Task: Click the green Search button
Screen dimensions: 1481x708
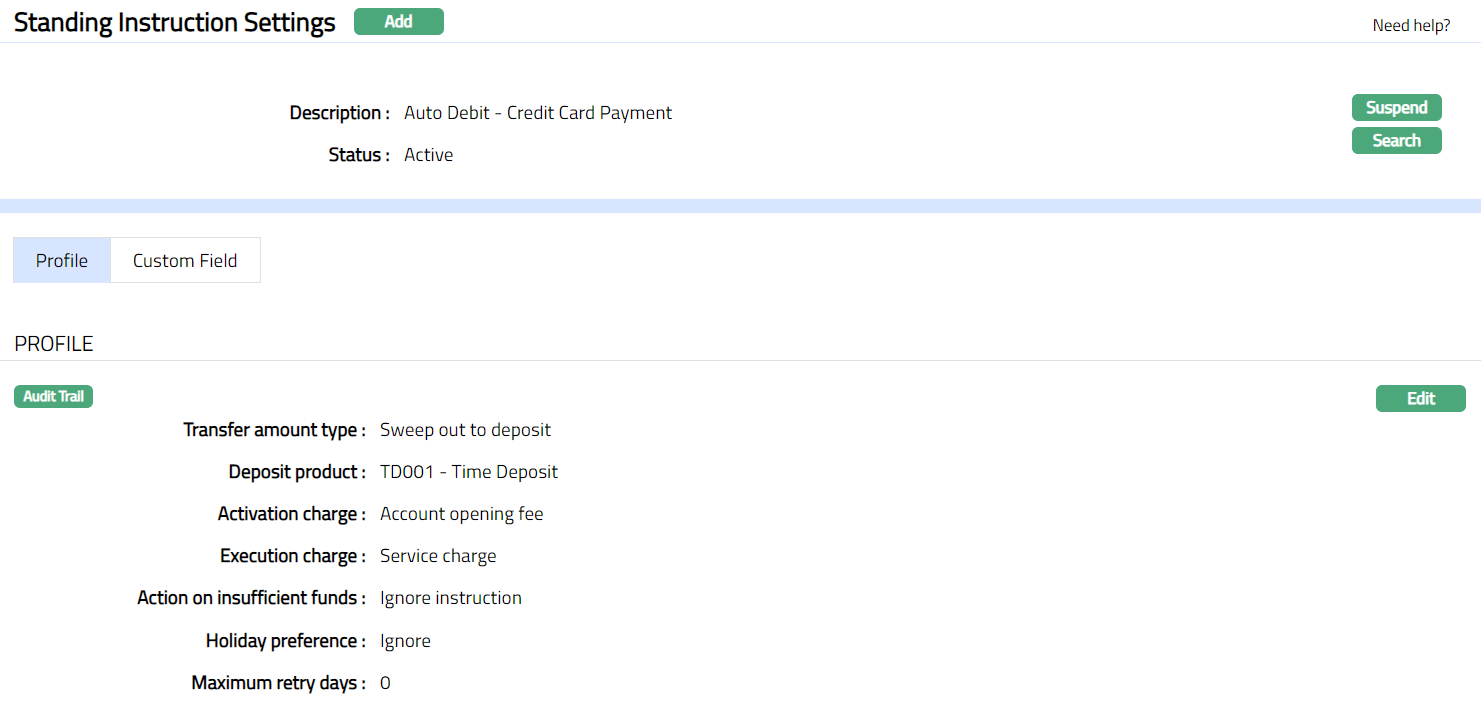Action: click(x=1396, y=141)
